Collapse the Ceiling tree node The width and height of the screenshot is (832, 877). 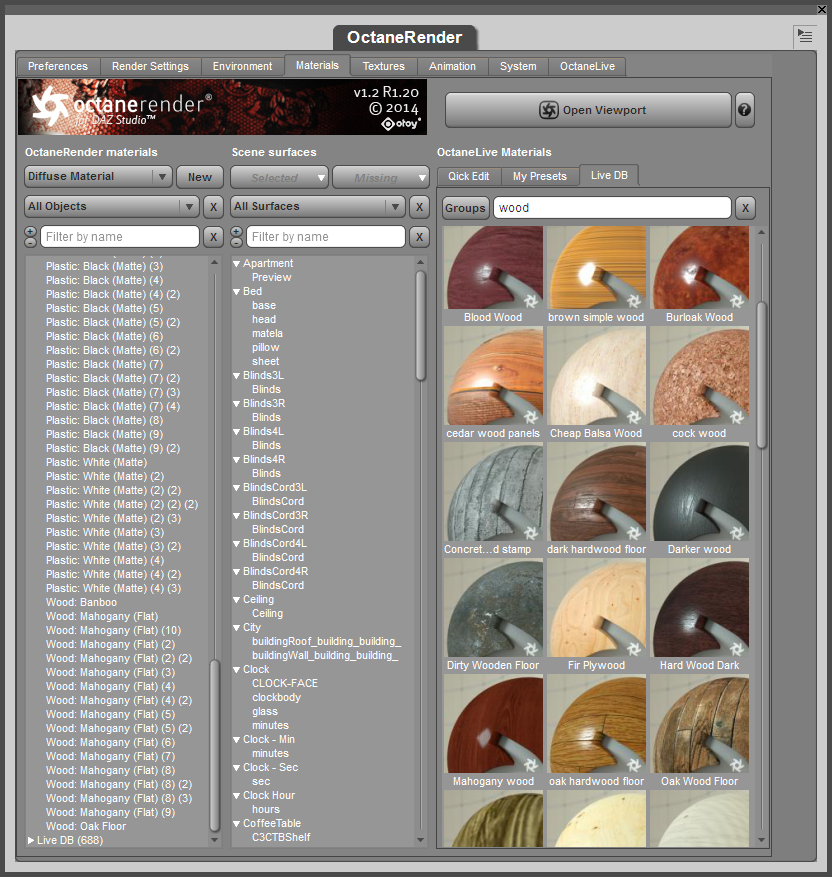pos(237,600)
